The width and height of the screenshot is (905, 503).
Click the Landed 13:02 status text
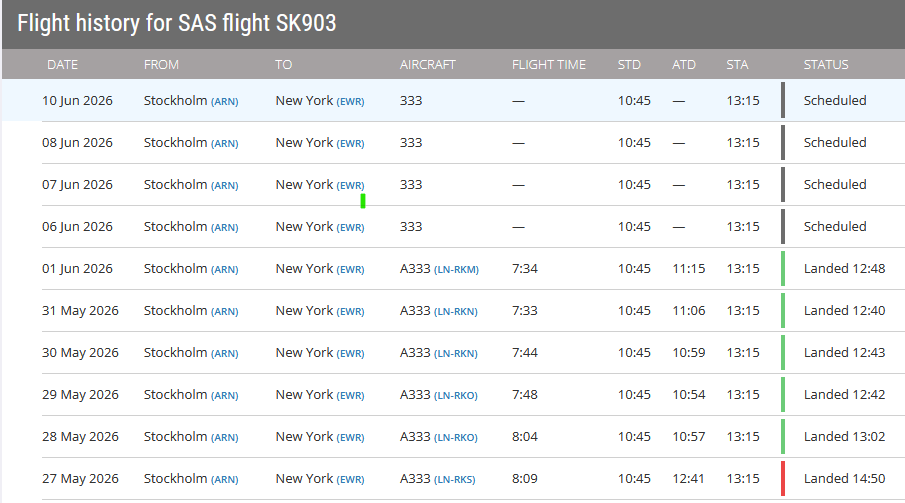click(x=844, y=437)
